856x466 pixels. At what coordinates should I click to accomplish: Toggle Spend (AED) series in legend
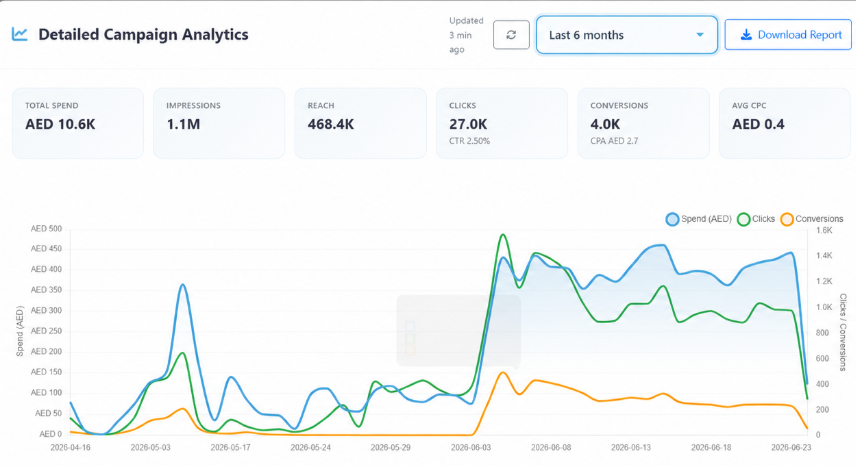699,219
